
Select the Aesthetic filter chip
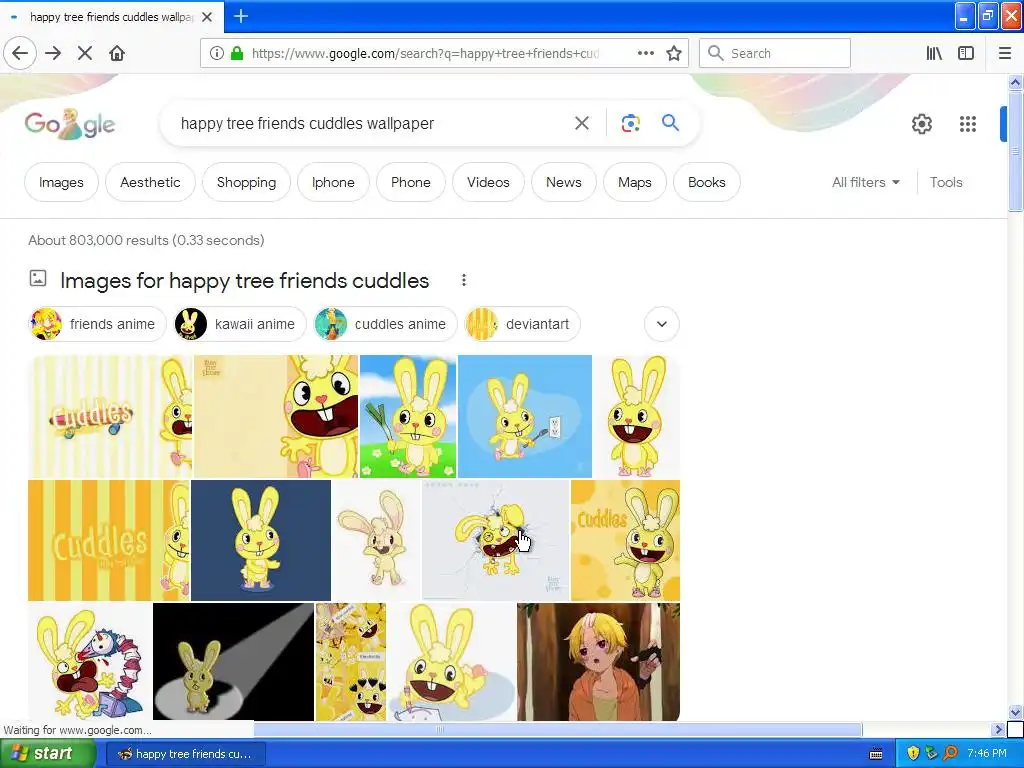point(150,182)
